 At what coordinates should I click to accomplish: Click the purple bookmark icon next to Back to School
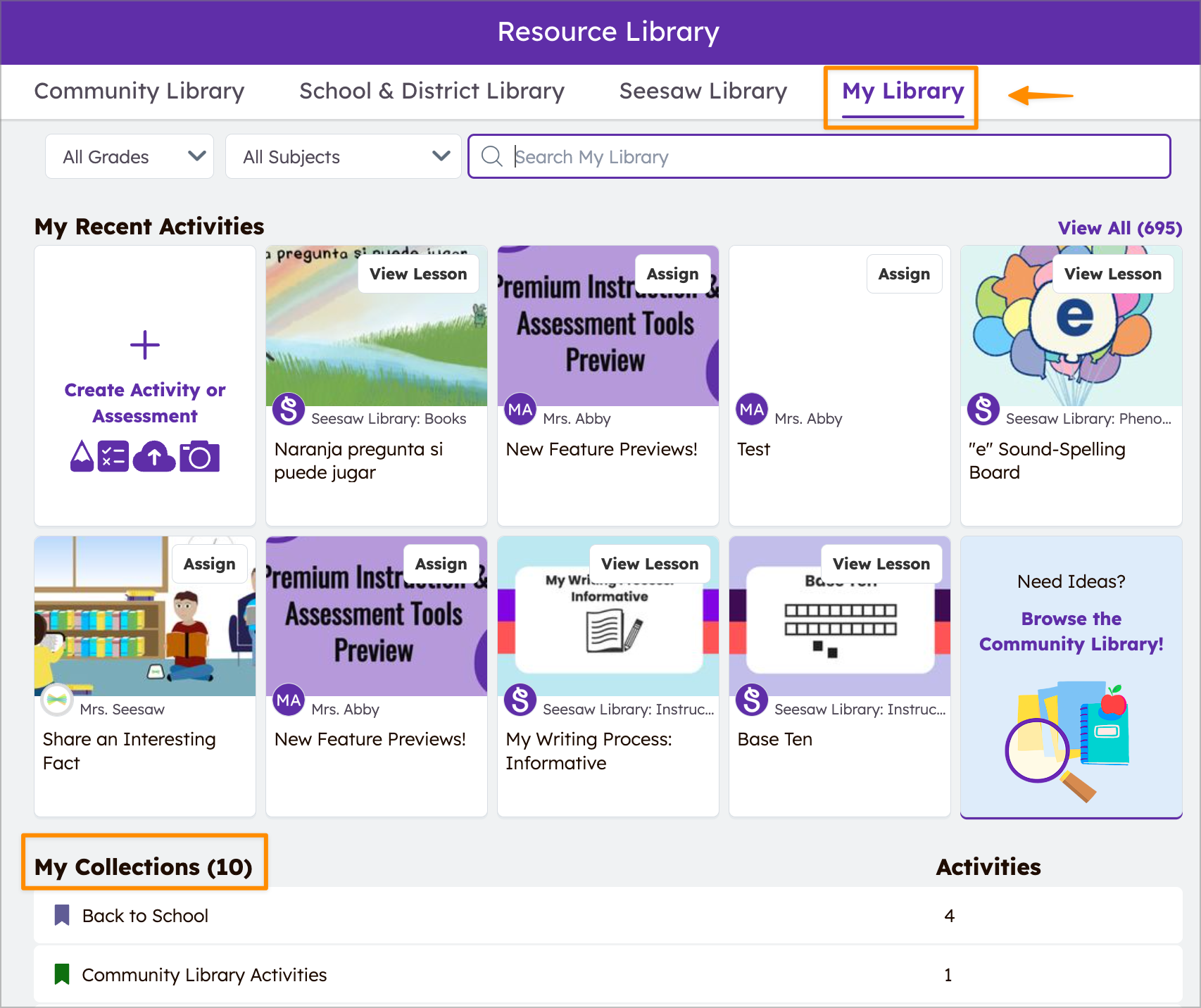coord(62,914)
